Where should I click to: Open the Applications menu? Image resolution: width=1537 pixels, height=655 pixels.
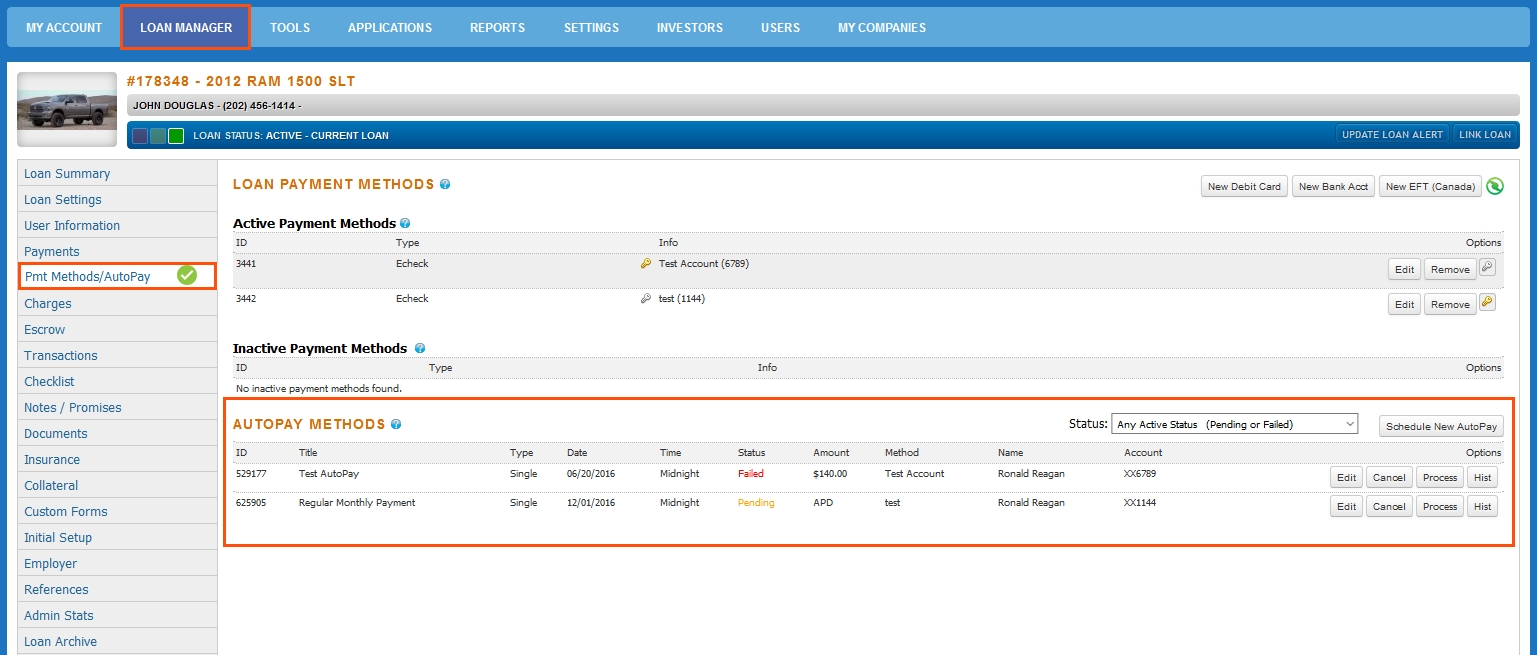390,28
